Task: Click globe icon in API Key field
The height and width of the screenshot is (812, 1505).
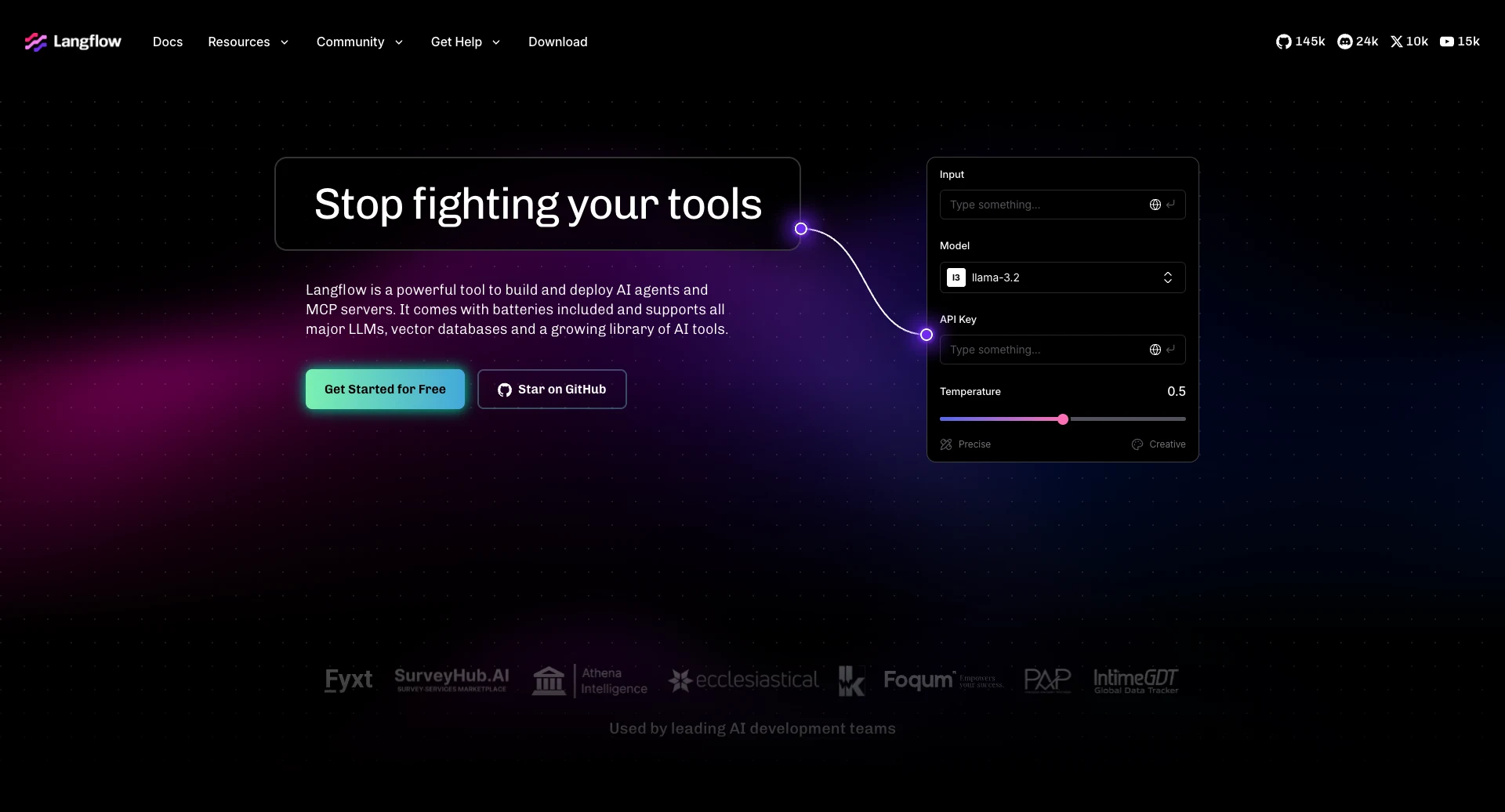Action: (1155, 350)
